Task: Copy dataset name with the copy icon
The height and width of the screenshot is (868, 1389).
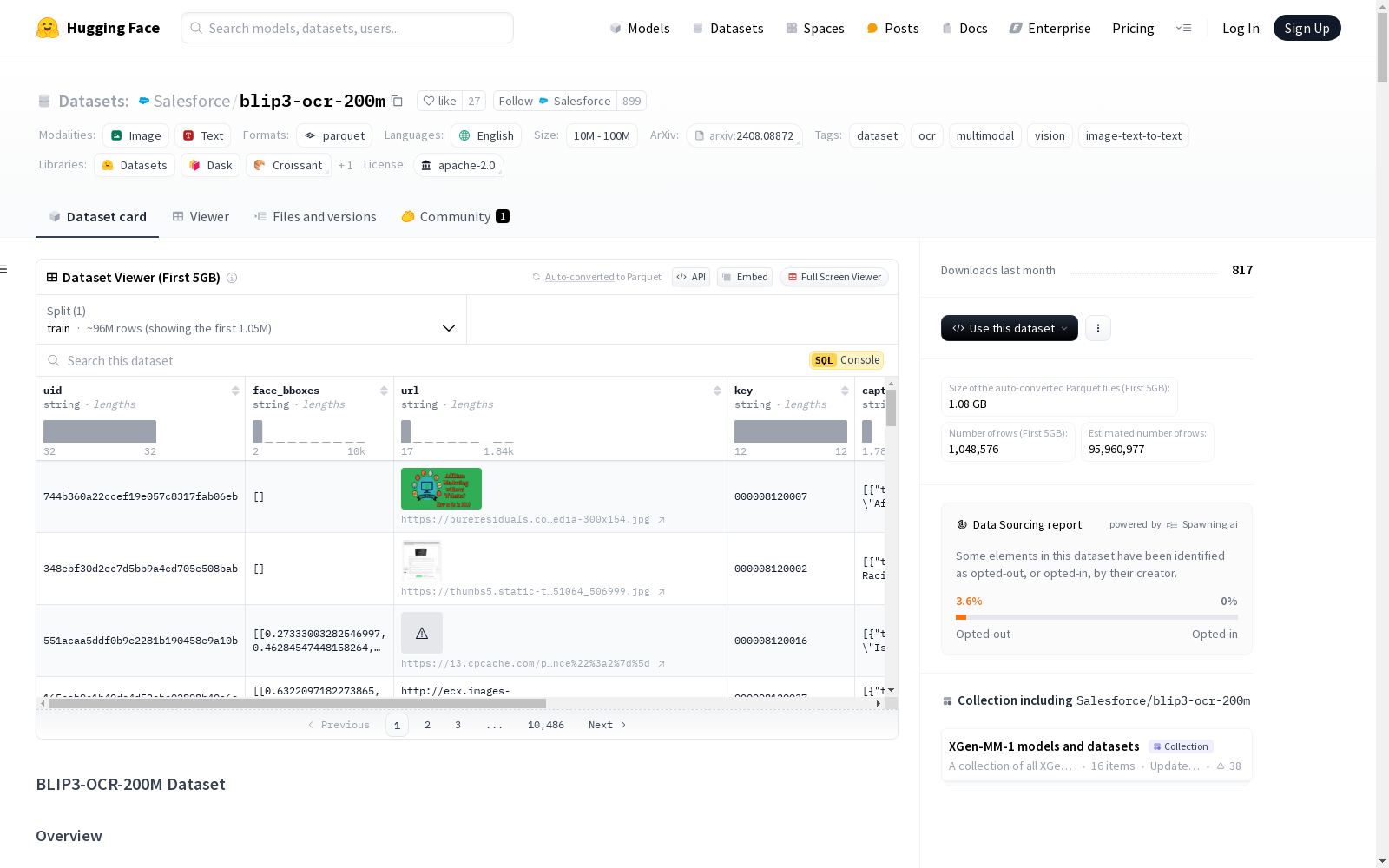Action: 397,101
